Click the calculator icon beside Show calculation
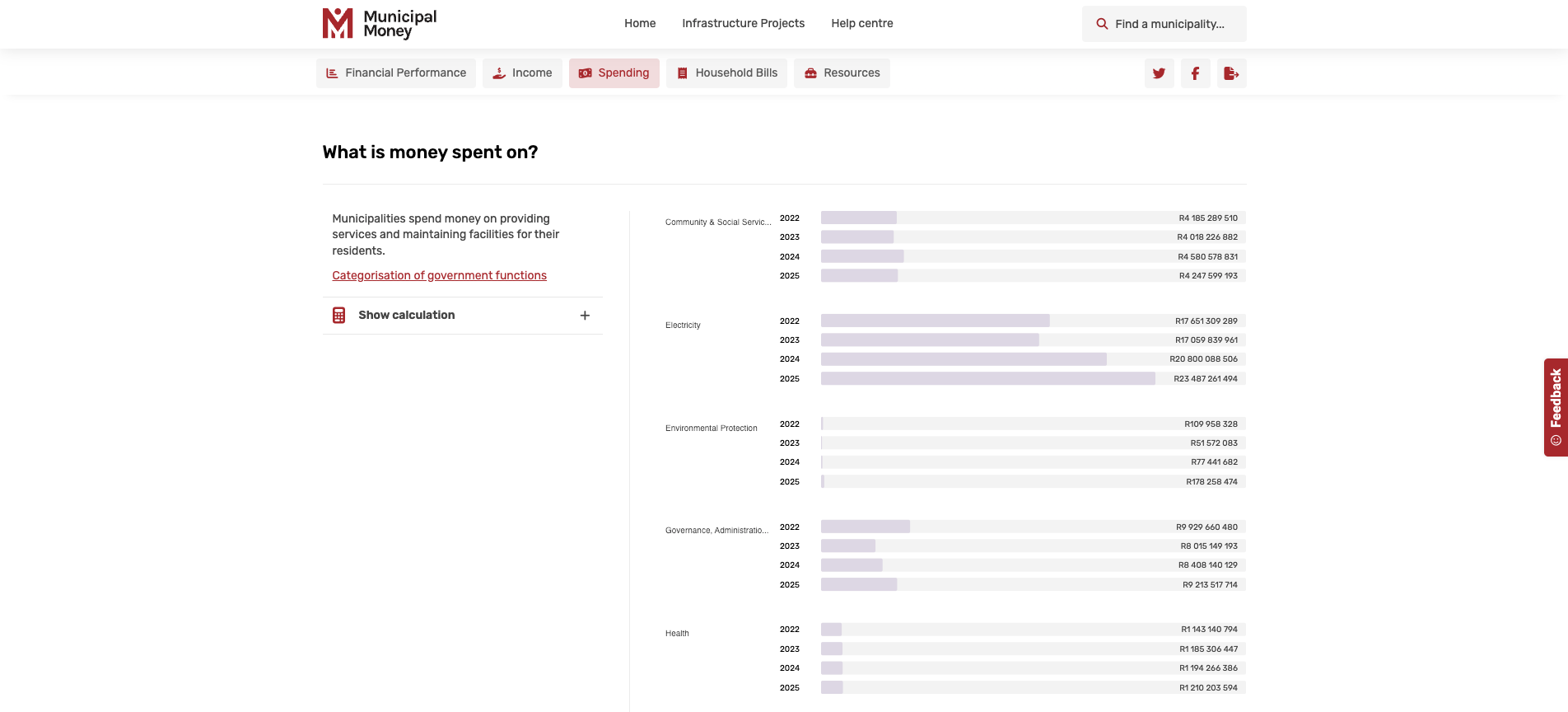This screenshot has width=1568, height=712. 338,316
